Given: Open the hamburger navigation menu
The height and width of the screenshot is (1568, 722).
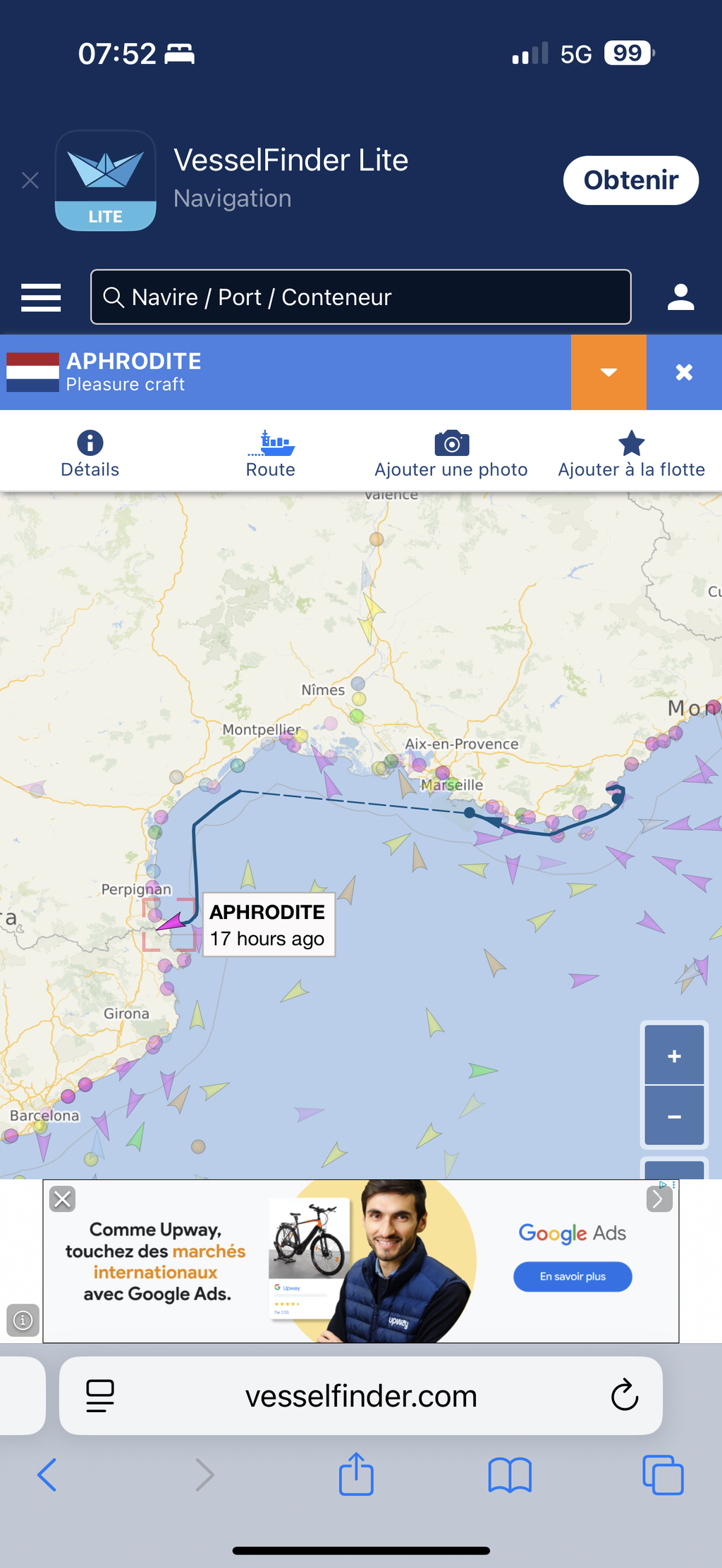Looking at the screenshot, I should tap(41, 297).
